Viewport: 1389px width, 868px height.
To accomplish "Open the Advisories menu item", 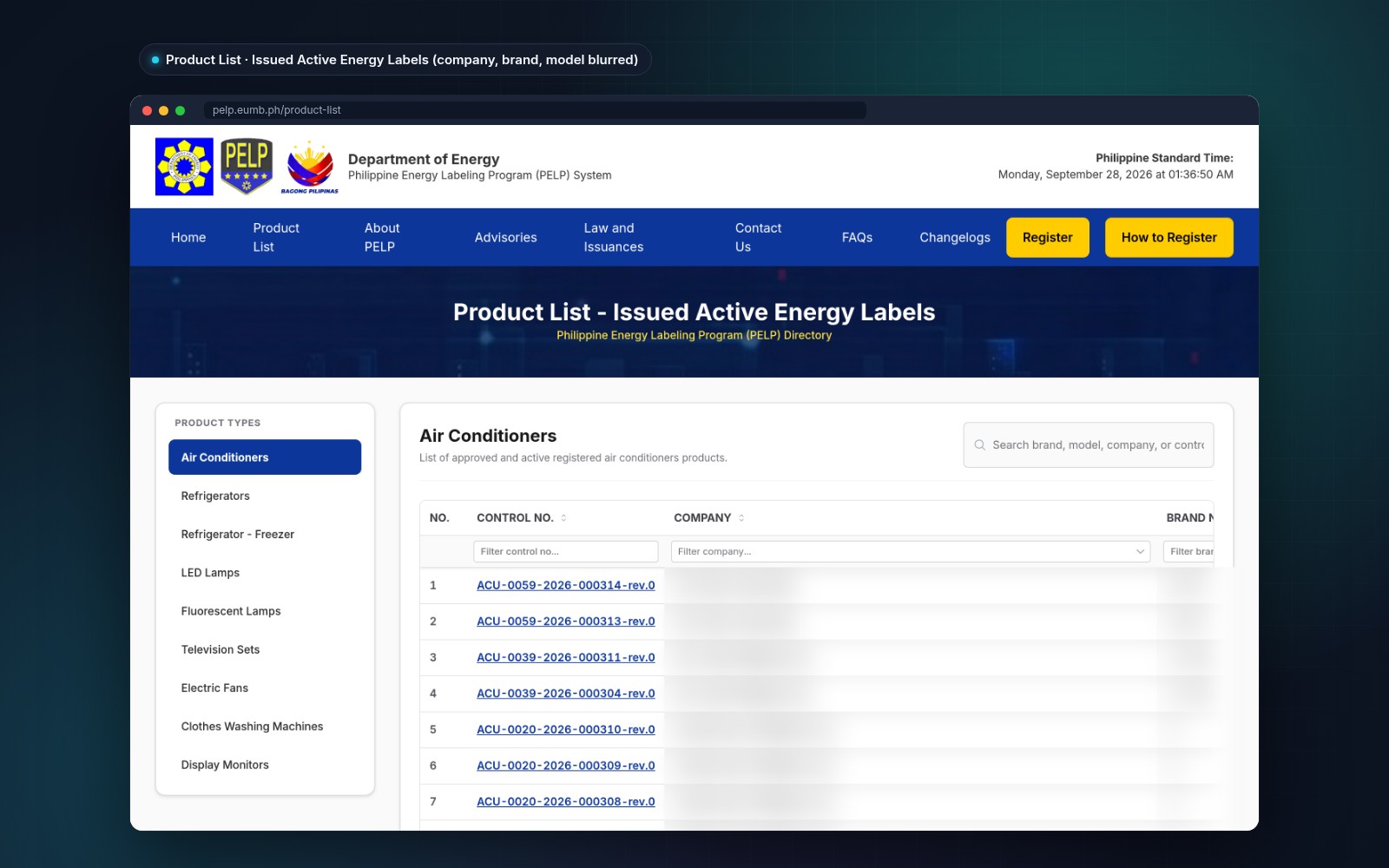I will [505, 237].
